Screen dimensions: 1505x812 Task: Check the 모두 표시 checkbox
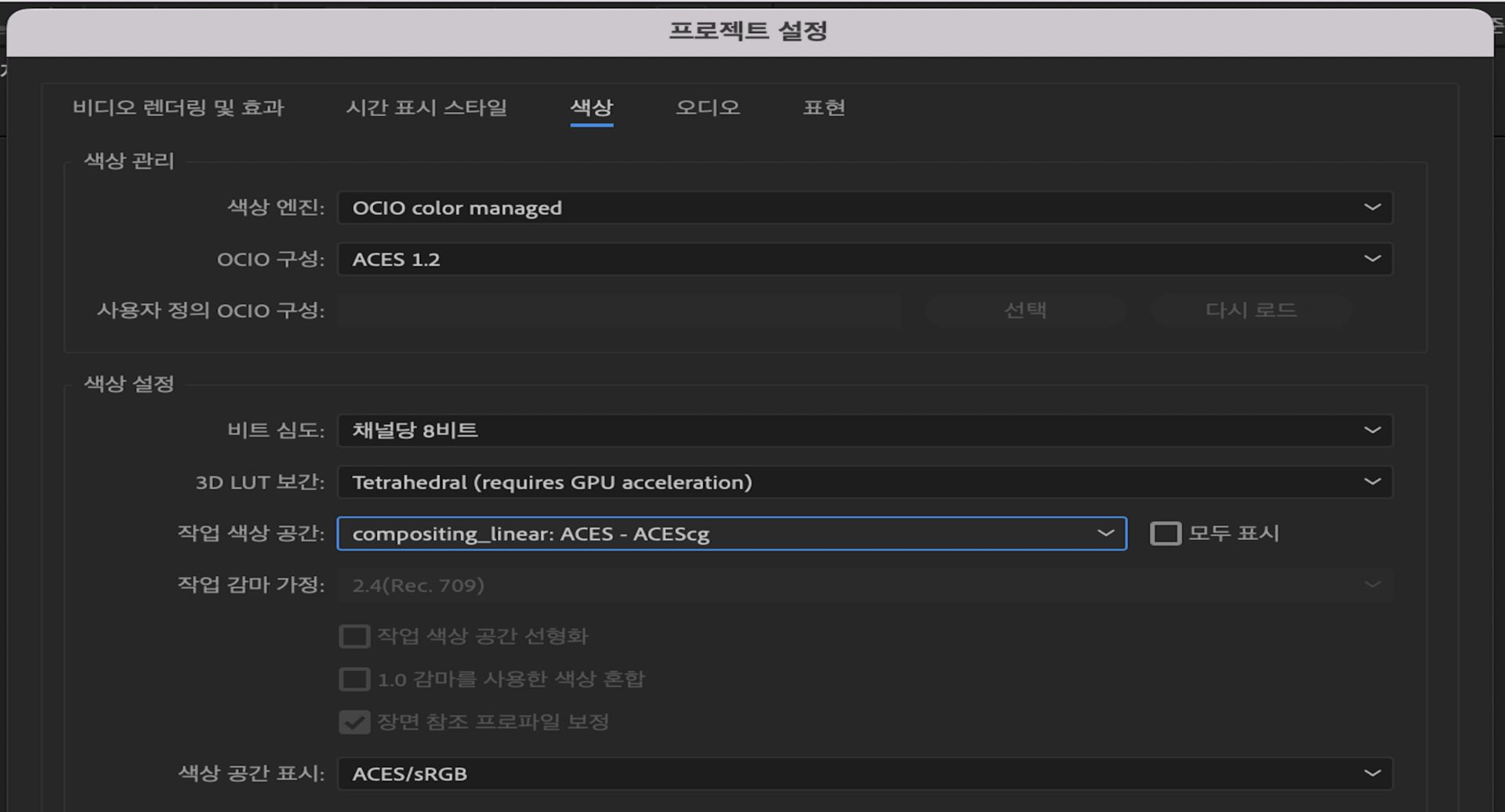pos(1167,534)
